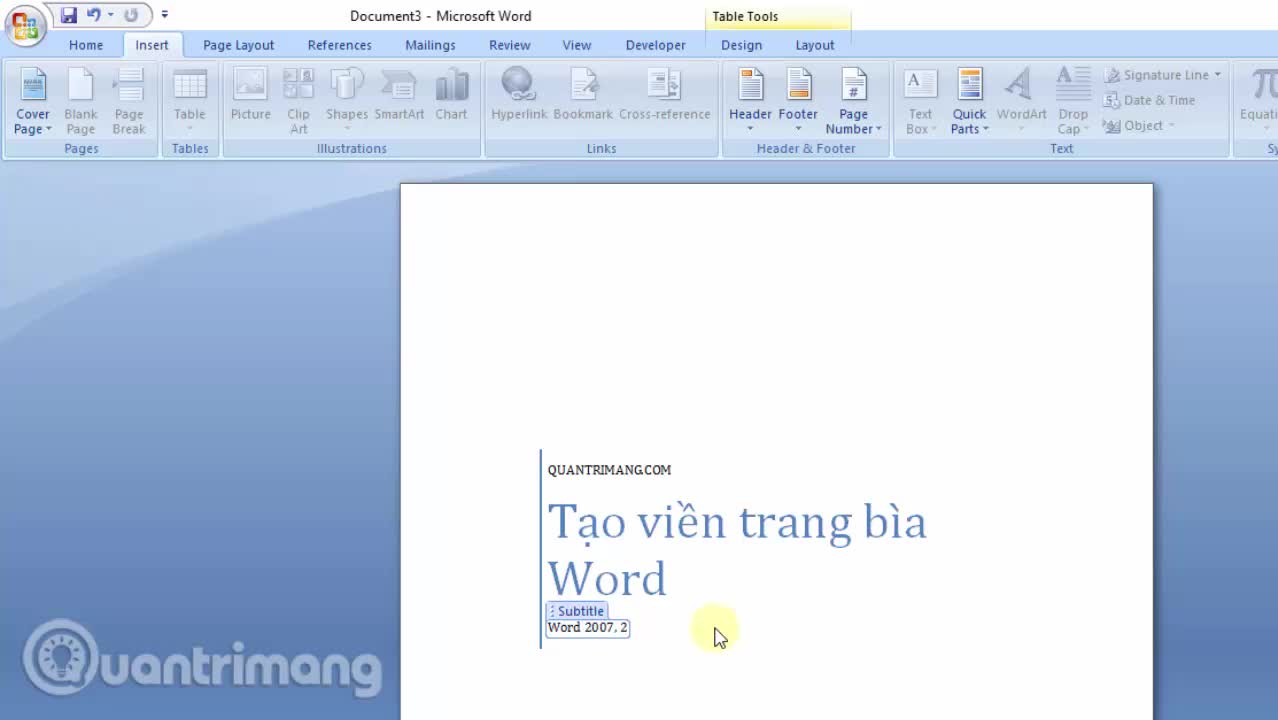Undo the last action
This screenshot has height=720, width=1278.
(93, 15)
